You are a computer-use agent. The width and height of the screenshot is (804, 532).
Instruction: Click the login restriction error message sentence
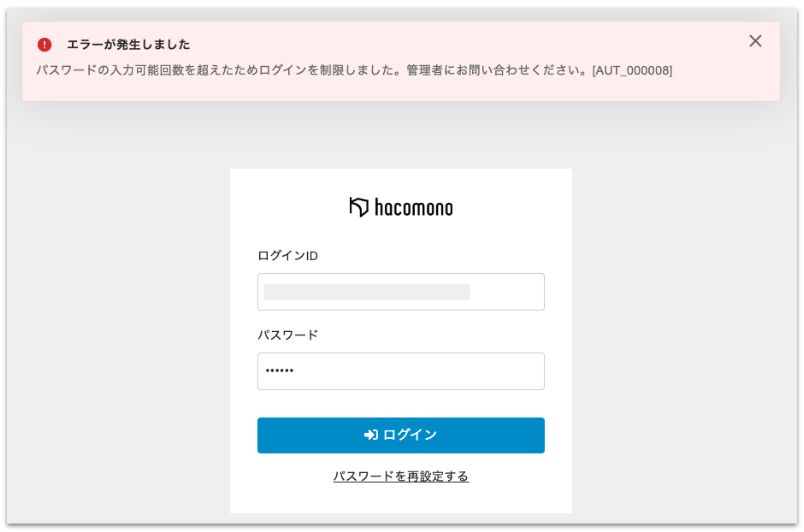tap(220, 71)
